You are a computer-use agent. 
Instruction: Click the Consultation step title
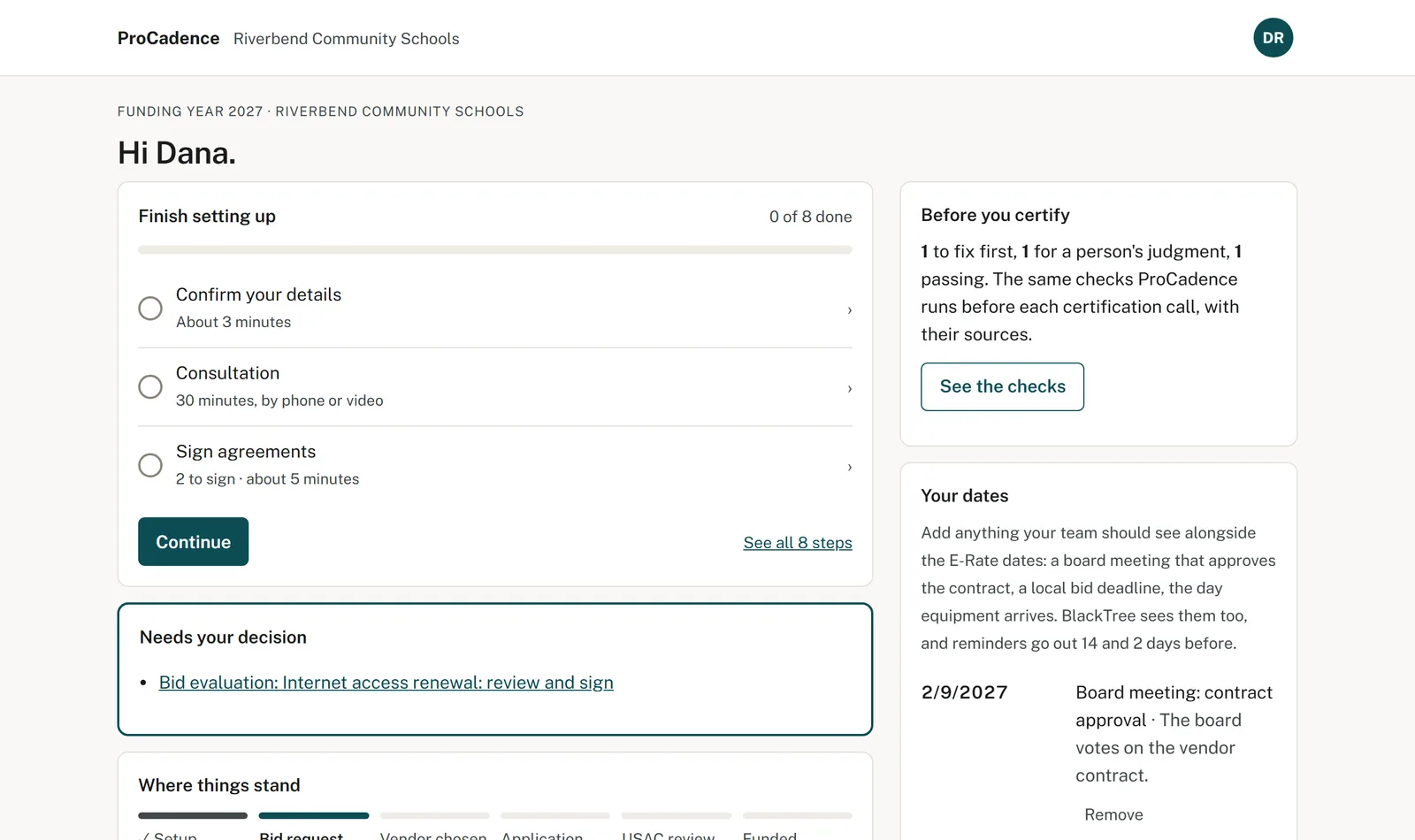coord(227,373)
